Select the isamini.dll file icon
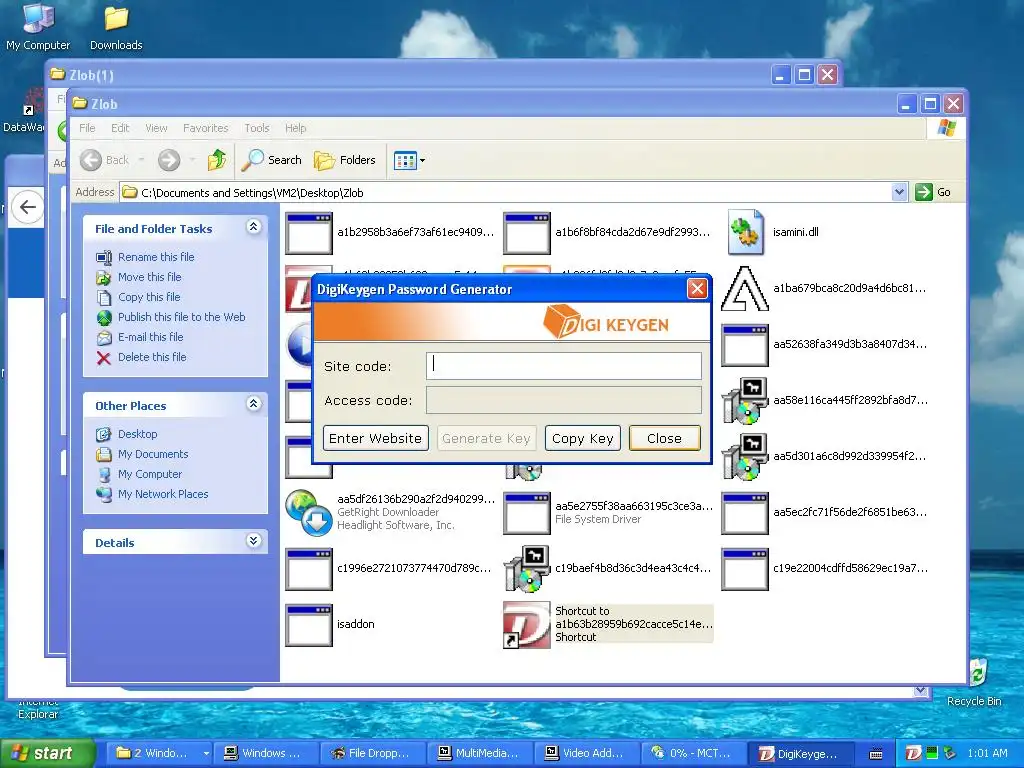 (745, 232)
